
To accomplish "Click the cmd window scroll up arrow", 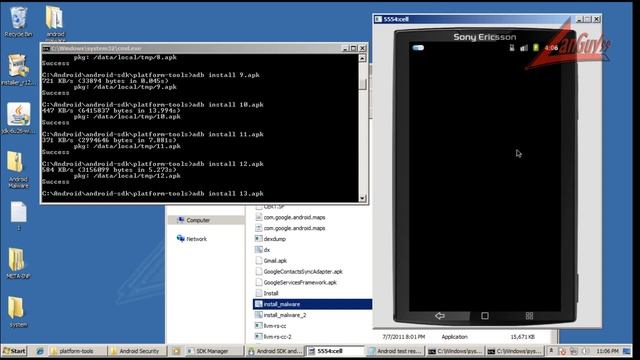I will (x=362, y=58).
